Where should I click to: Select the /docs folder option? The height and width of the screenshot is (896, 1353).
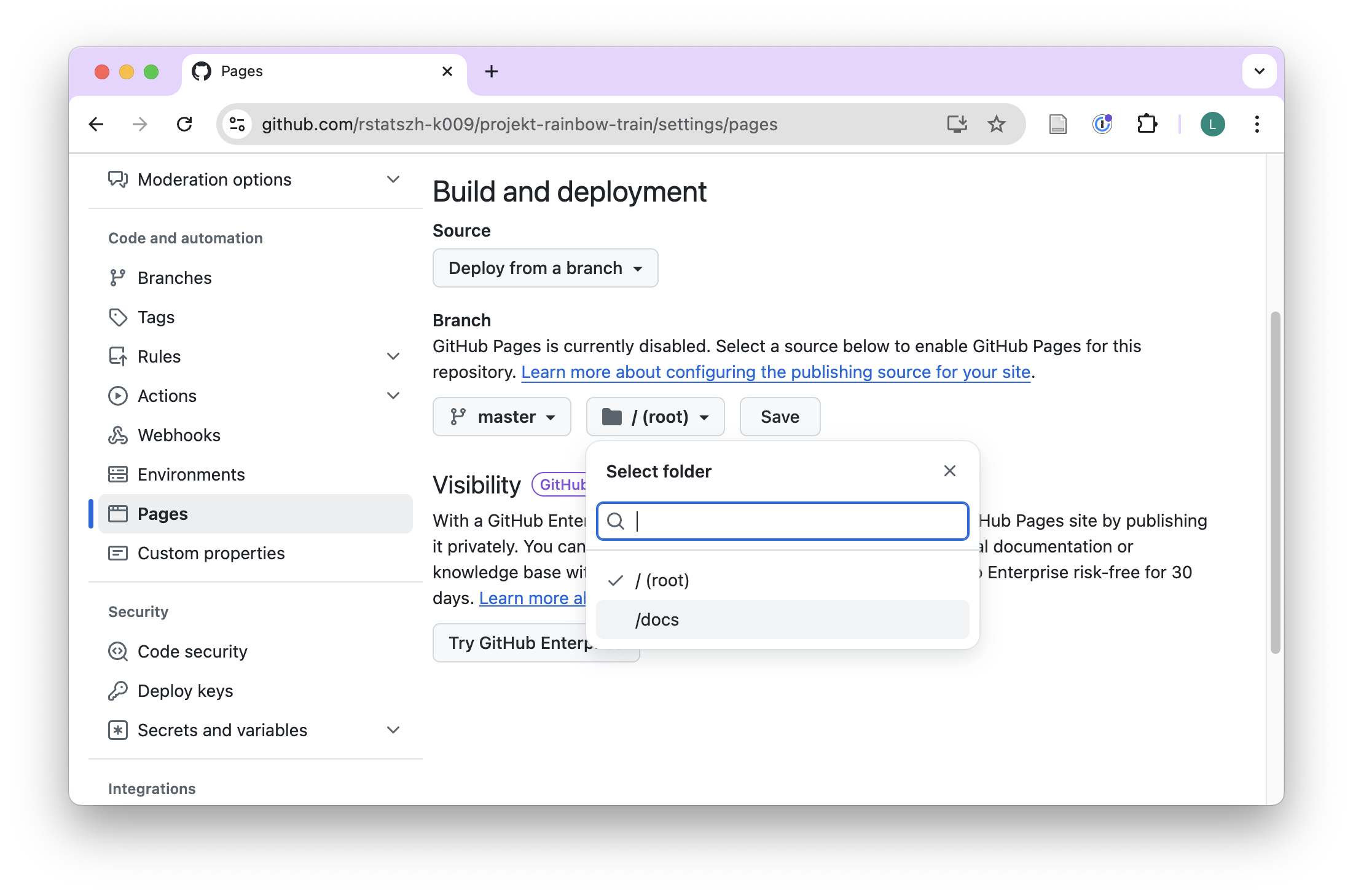coord(783,619)
